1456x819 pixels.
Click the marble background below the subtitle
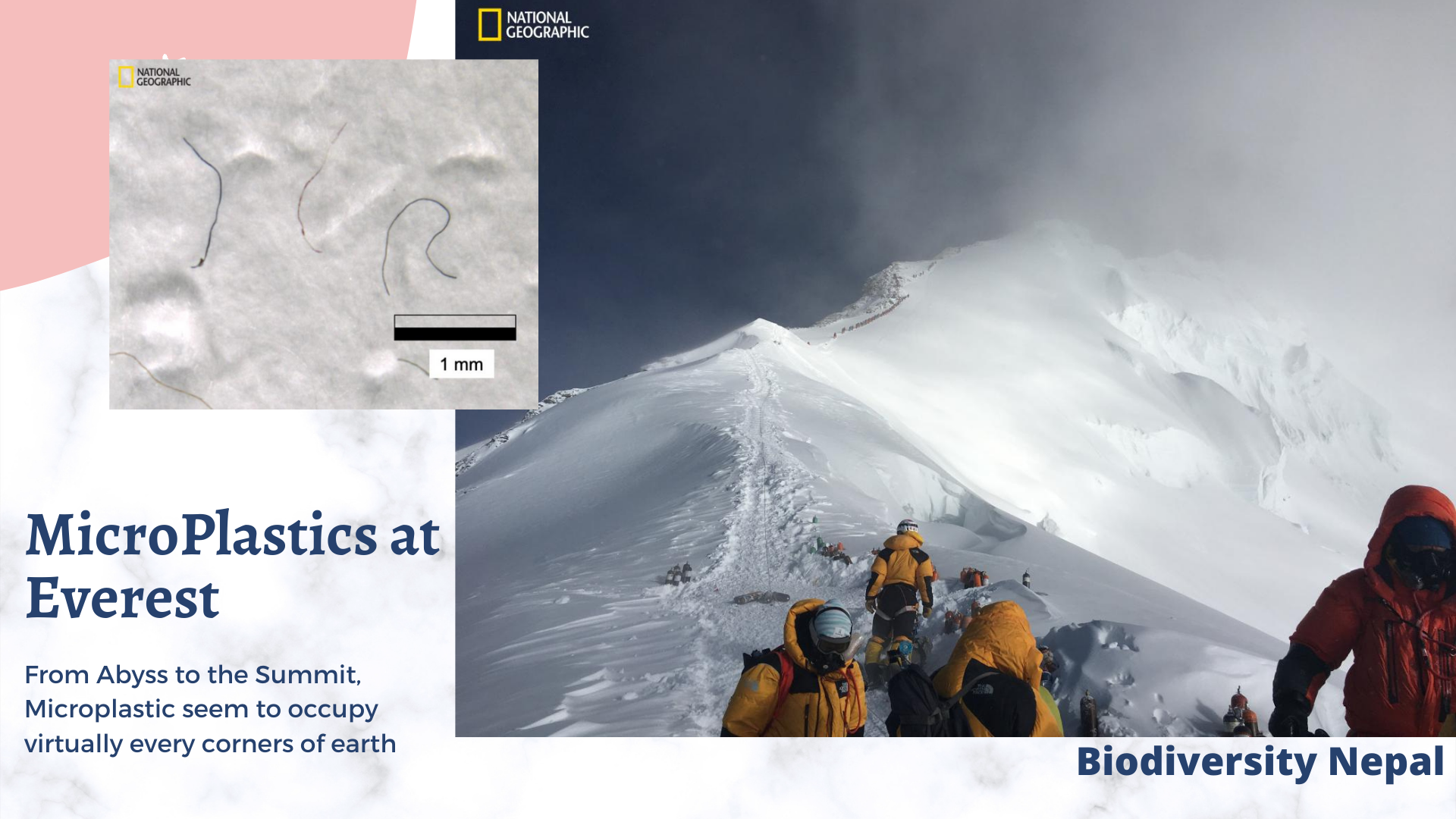click(227, 789)
